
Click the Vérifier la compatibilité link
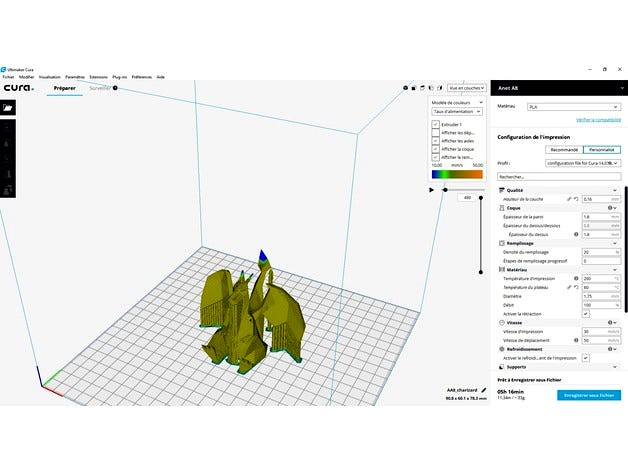[599, 120]
